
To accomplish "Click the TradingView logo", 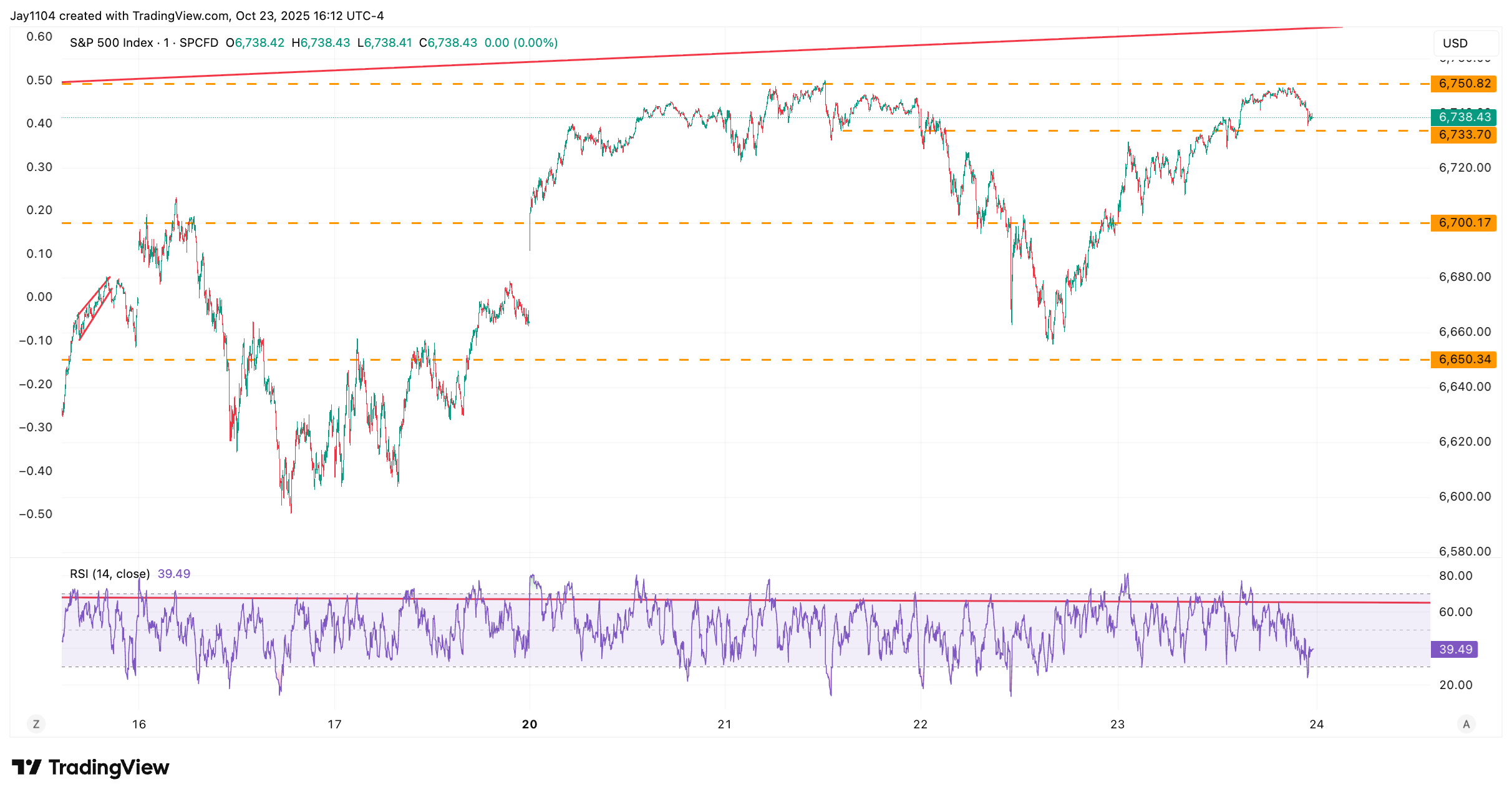I will [91, 767].
